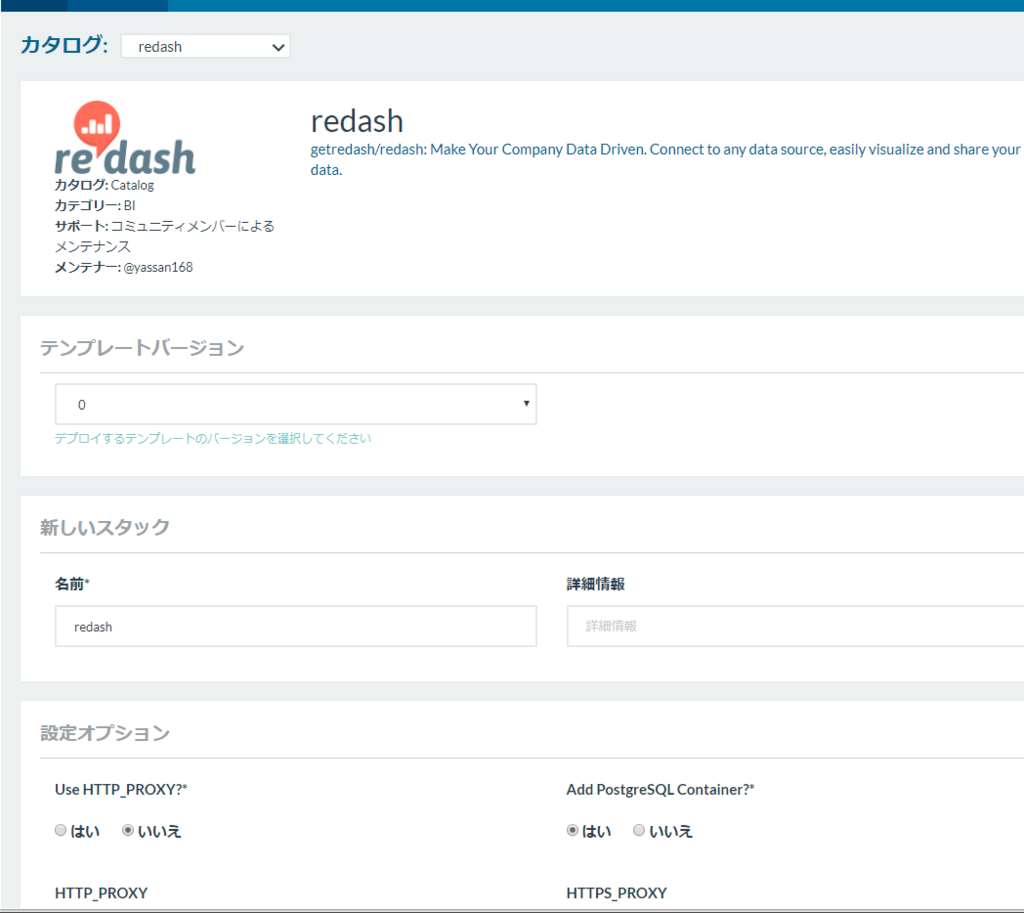Select はい for Use HTTP_PROXY
This screenshot has width=1024, height=913.
61,830
